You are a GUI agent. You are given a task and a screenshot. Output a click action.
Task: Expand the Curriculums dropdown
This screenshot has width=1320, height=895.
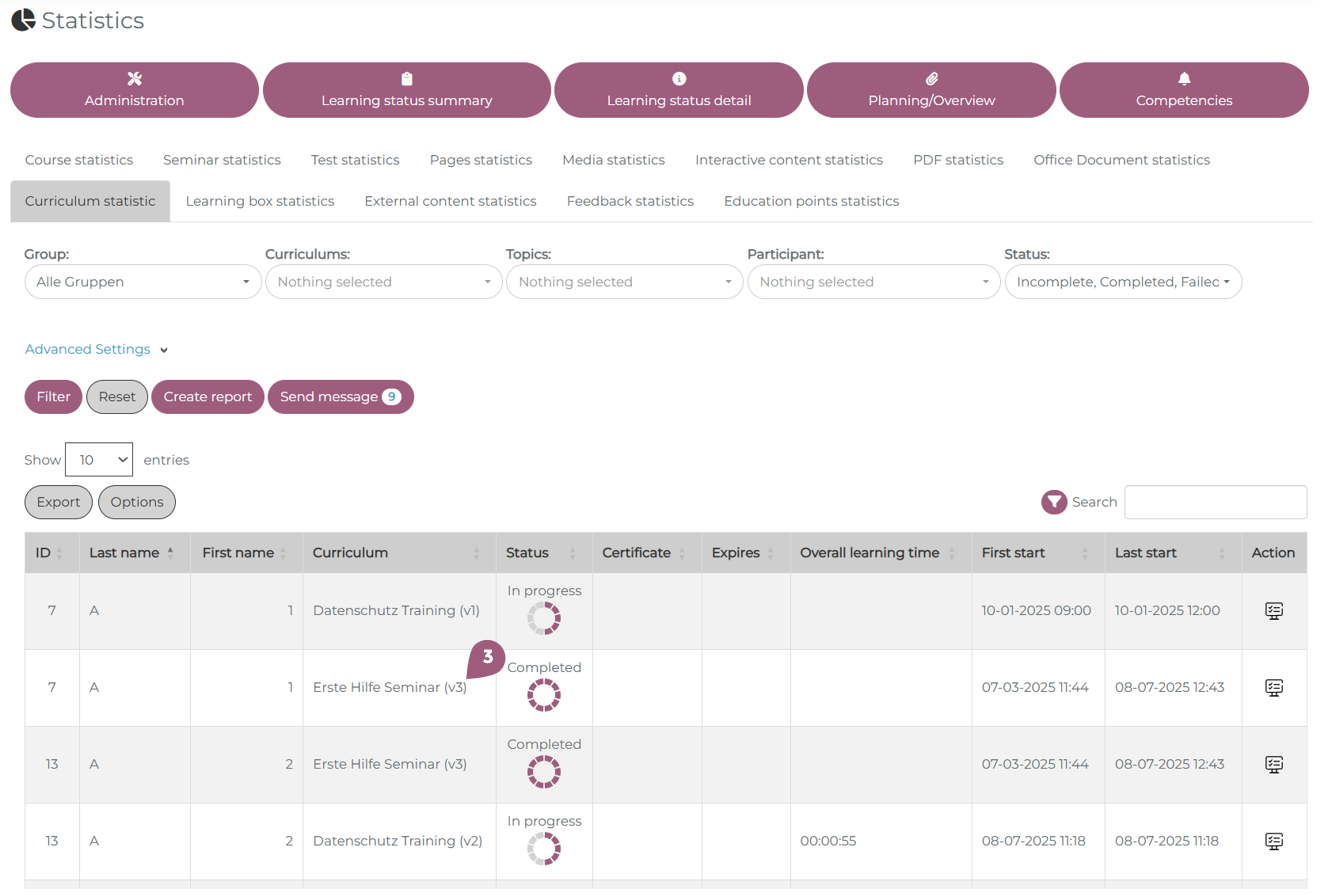(383, 282)
